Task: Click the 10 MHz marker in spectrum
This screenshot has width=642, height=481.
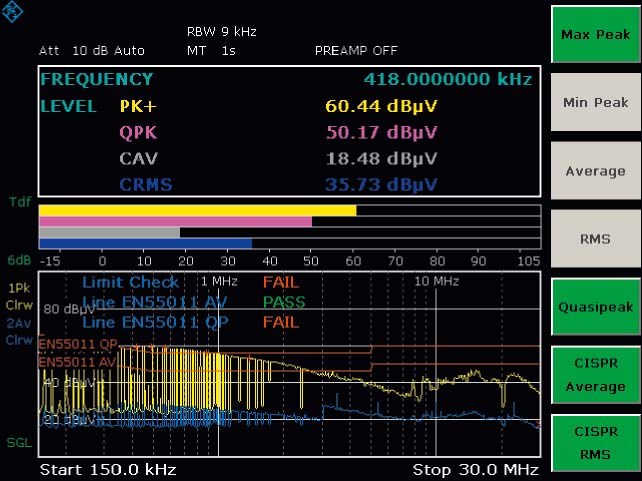Action: tap(436, 281)
